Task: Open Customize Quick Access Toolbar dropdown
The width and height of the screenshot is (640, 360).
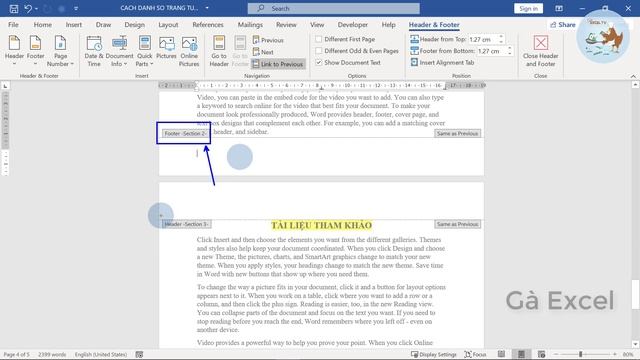Action: (x=76, y=9)
